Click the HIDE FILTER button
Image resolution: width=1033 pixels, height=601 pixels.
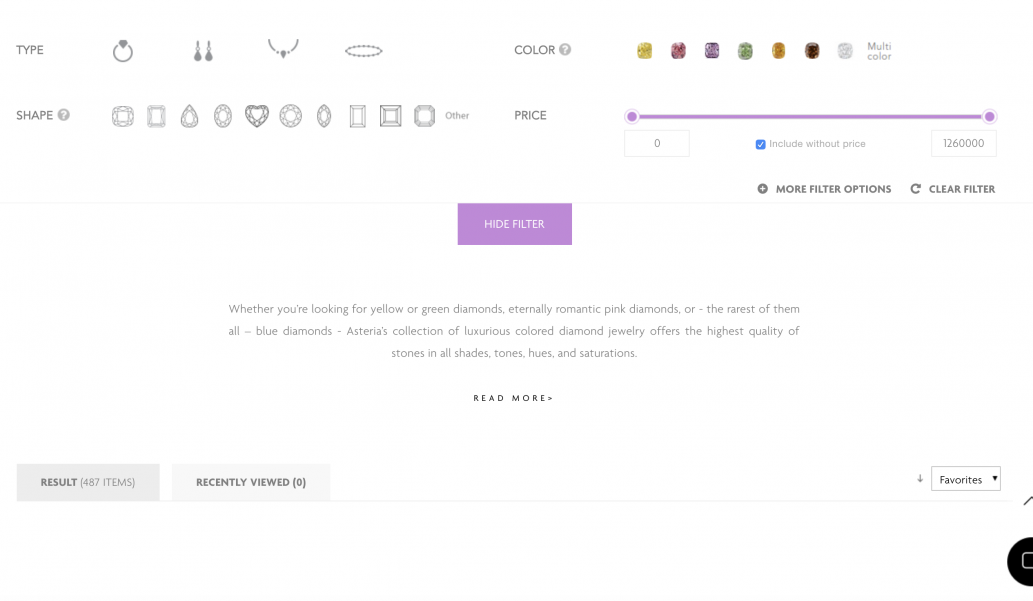tap(515, 224)
